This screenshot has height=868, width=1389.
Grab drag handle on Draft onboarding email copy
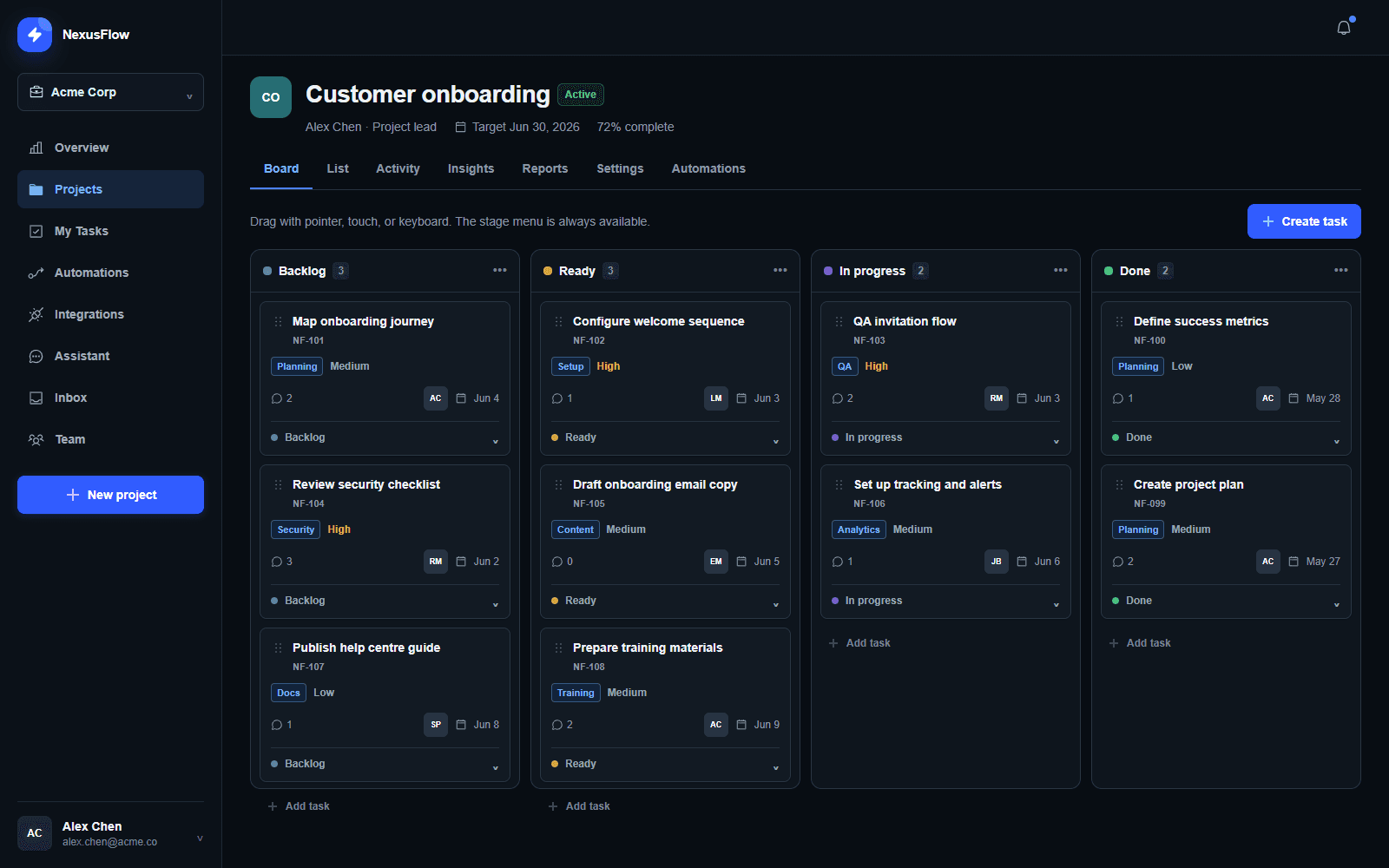558,484
